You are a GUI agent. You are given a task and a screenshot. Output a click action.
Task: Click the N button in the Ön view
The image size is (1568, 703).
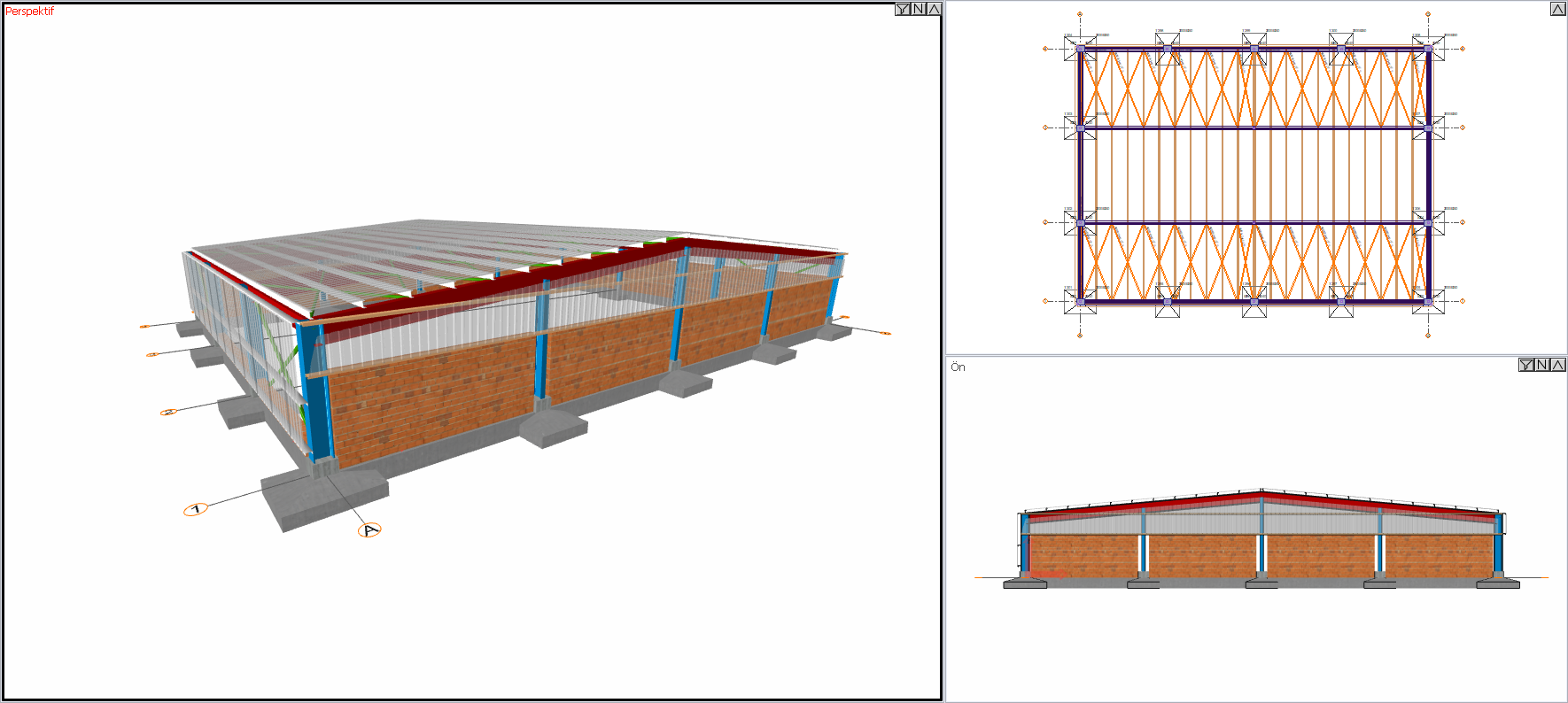tap(1542, 365)
